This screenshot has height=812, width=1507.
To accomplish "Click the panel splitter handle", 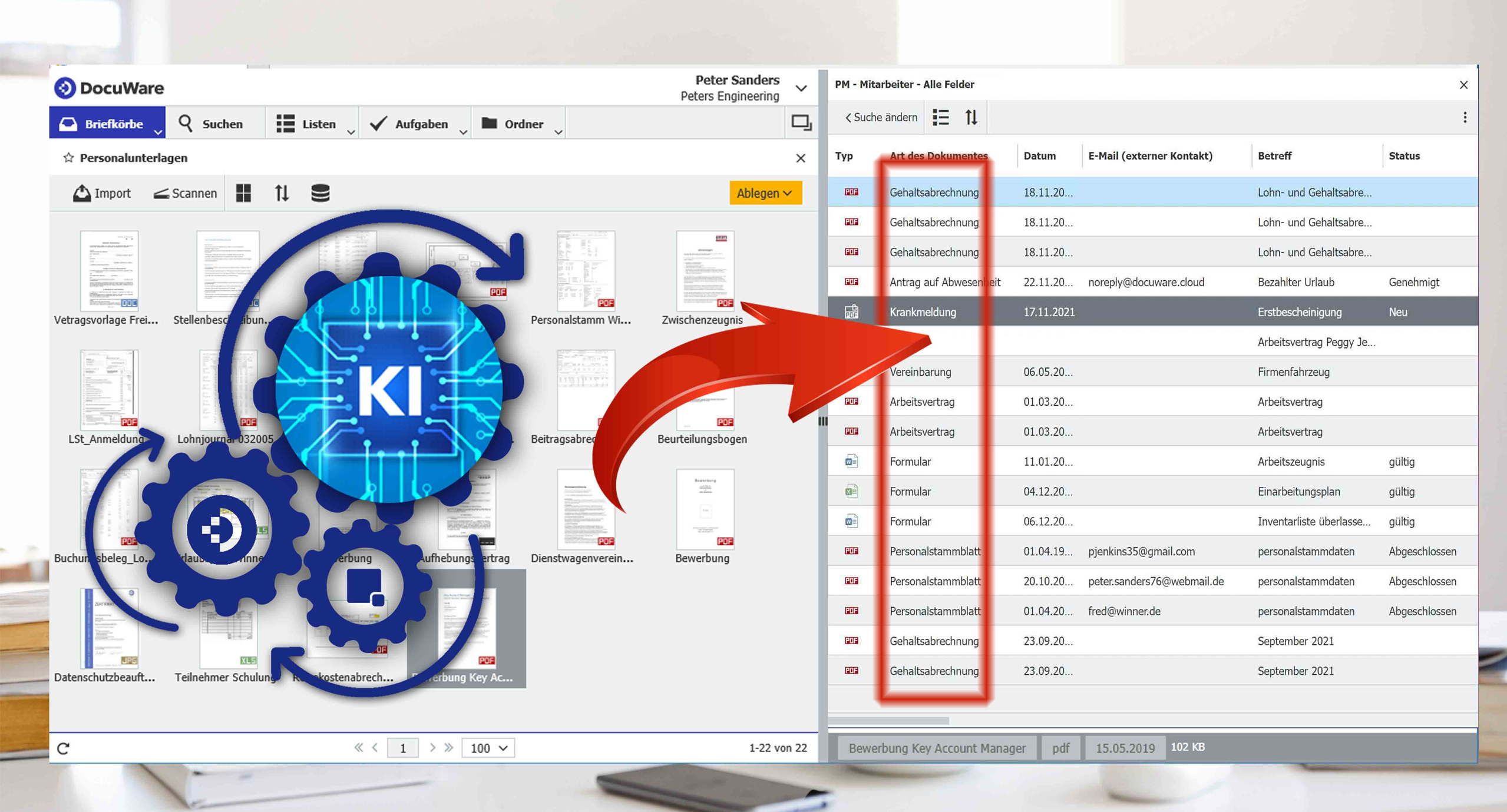I will click(822, 421).
